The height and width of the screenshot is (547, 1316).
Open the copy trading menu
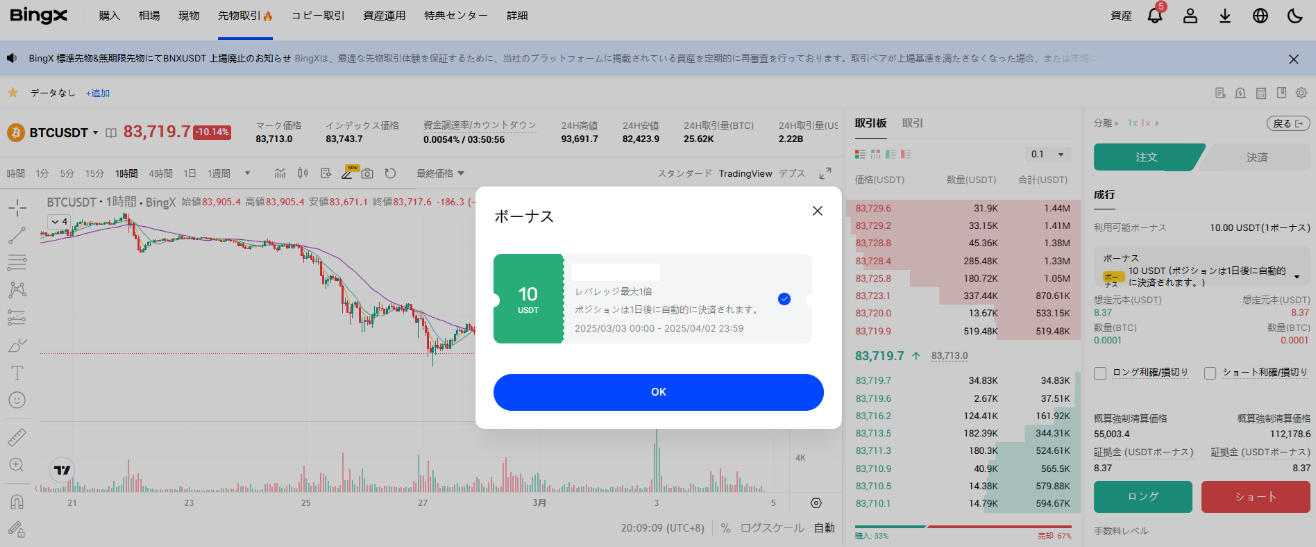point(319,16)
